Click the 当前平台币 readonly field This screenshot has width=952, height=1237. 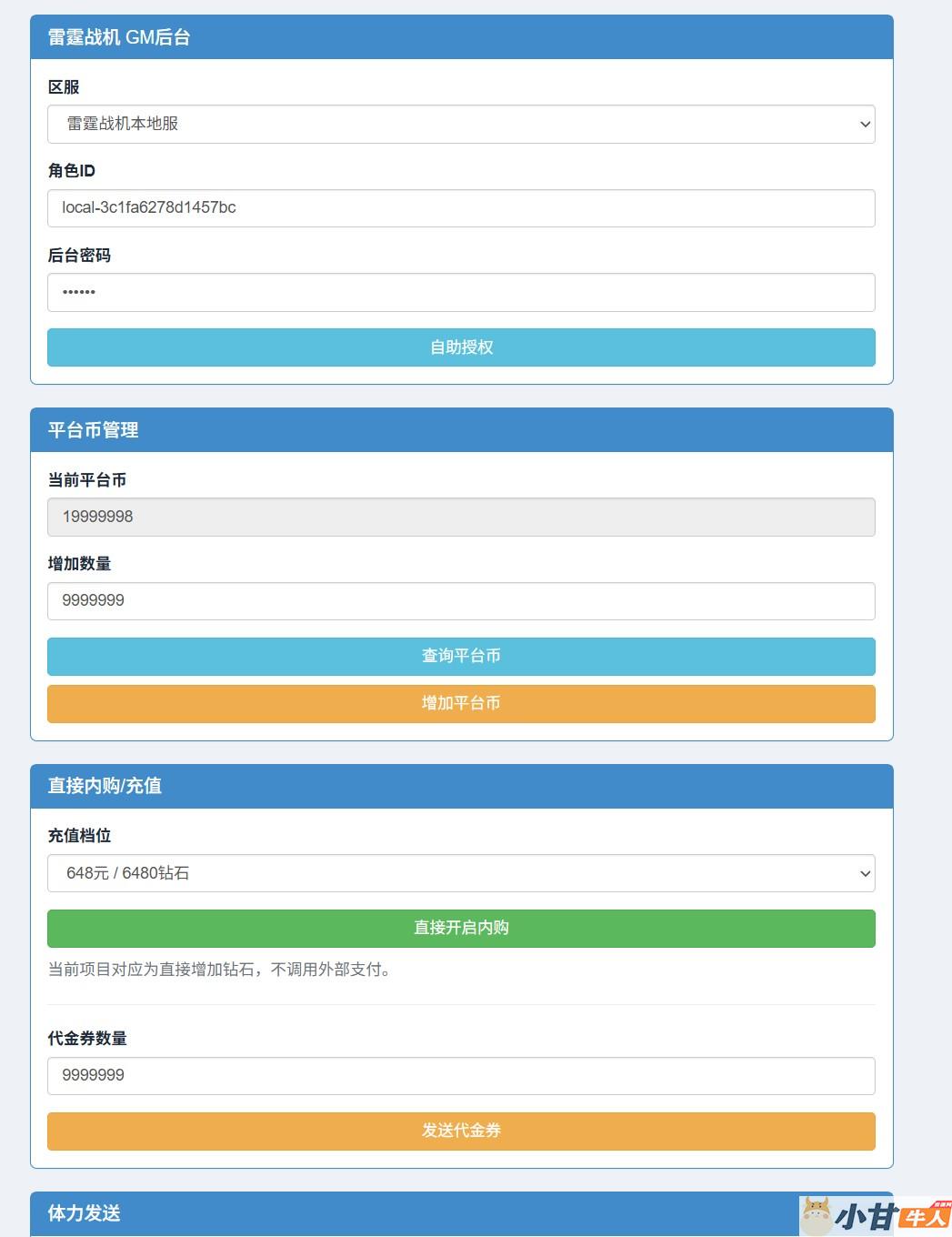tap(461, 517)
